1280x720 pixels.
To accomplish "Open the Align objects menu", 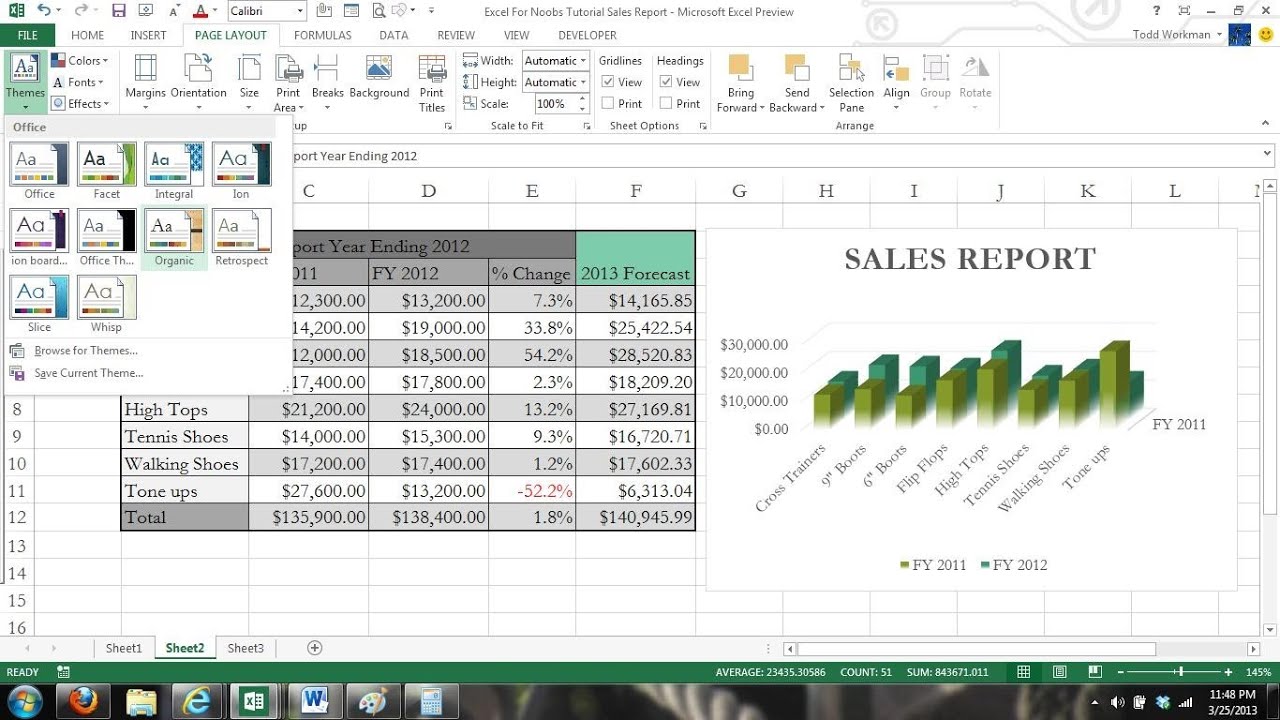I will (x=896, y=80).
